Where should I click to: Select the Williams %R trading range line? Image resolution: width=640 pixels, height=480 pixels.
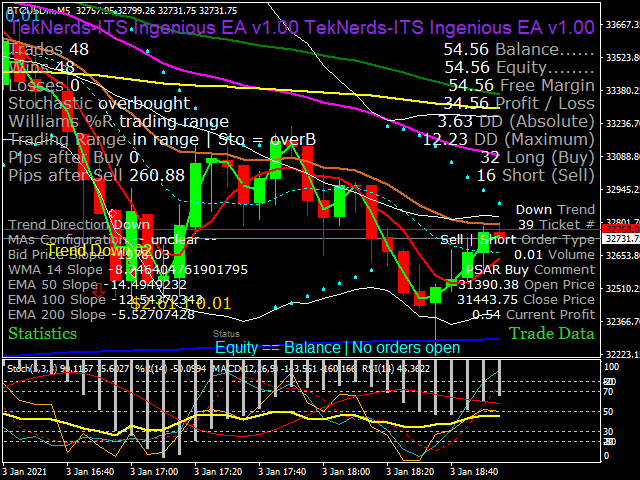118,122
